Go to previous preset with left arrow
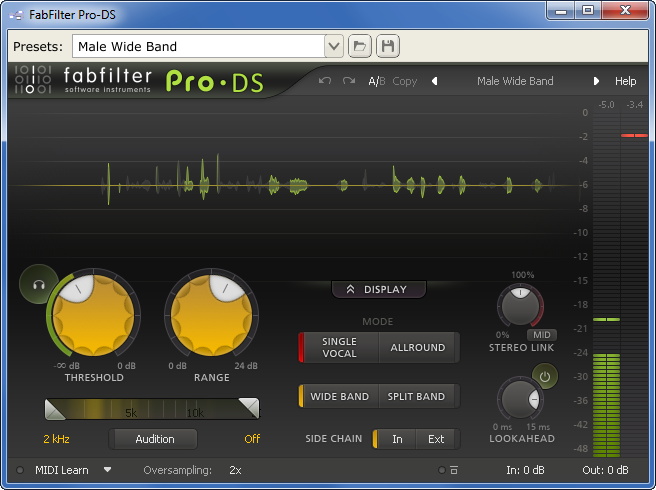The width and height of the screenshot is (656, 490). coord(434,81)
